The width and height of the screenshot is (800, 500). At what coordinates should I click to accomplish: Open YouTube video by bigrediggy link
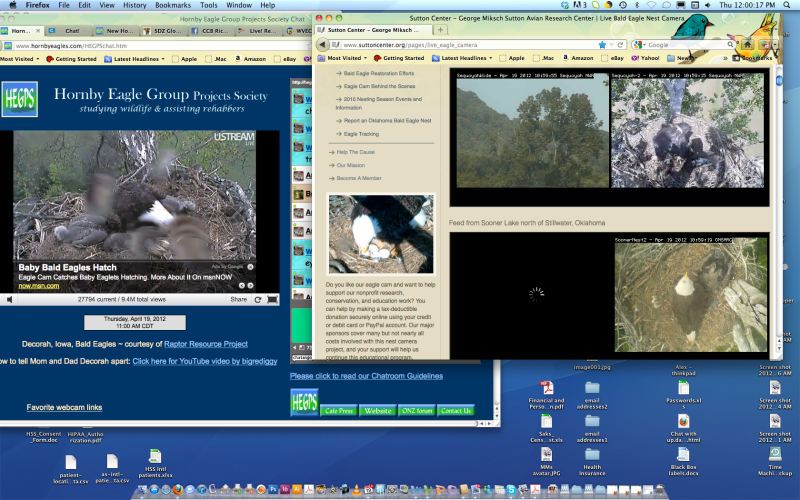pos(205,361)
